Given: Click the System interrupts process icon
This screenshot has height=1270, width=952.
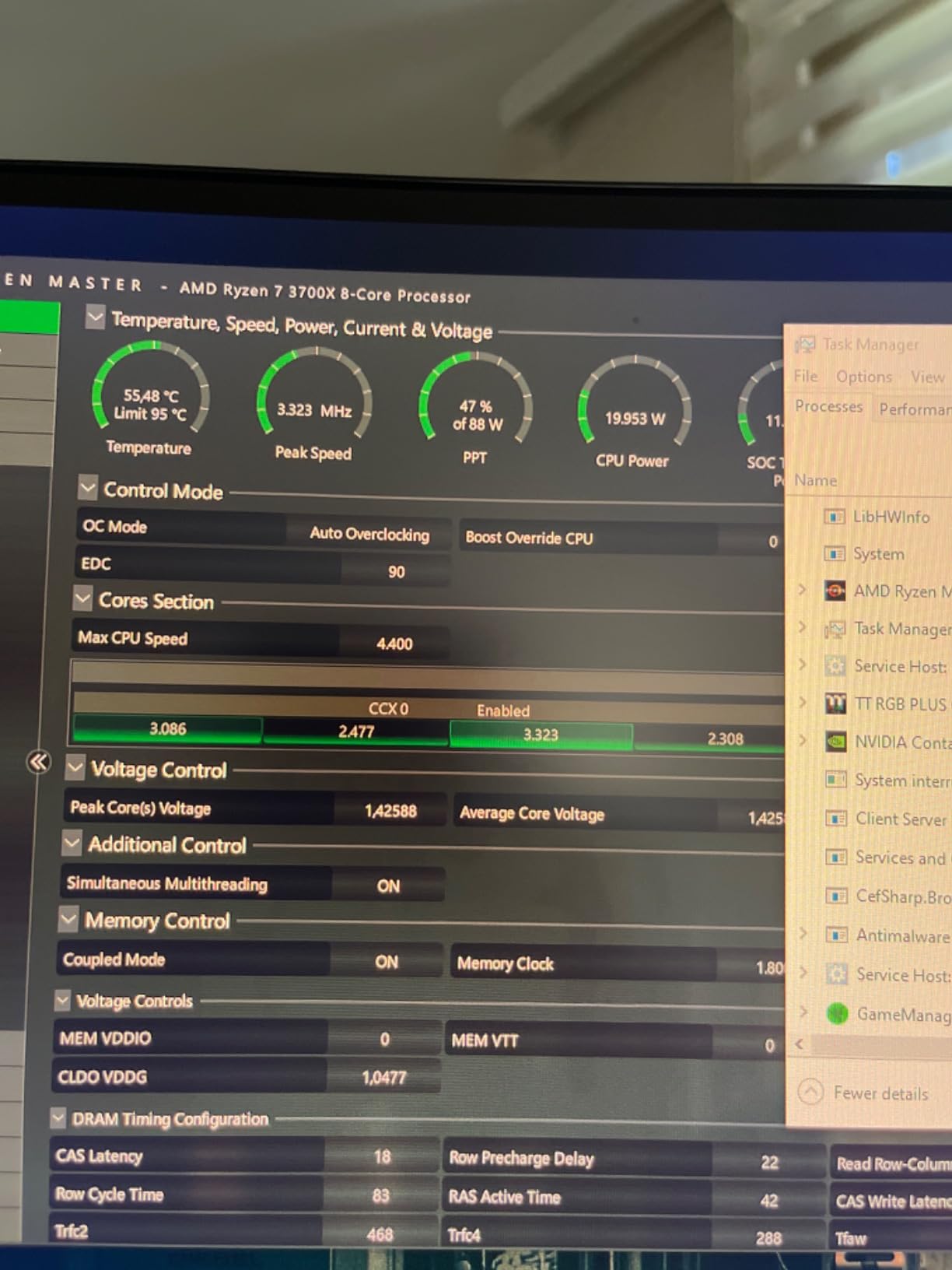Looking at the screenshot, I should [836, 779].
